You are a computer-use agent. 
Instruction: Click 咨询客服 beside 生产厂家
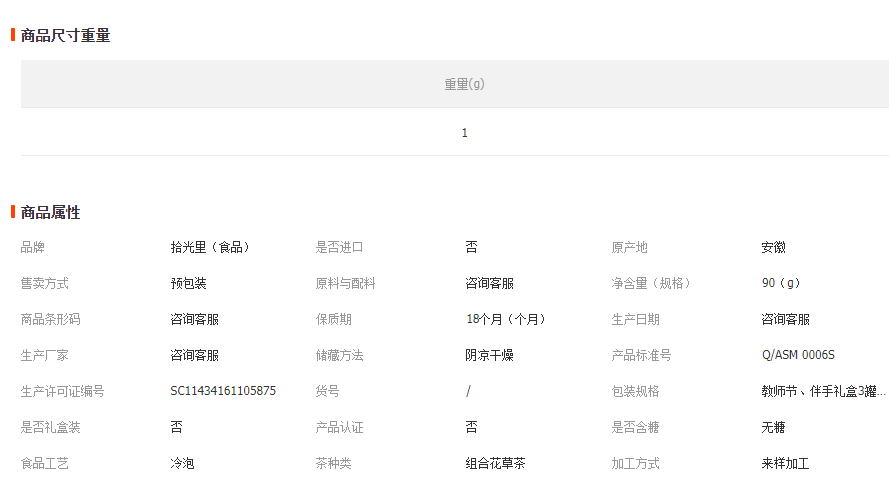tap(194, 355)
